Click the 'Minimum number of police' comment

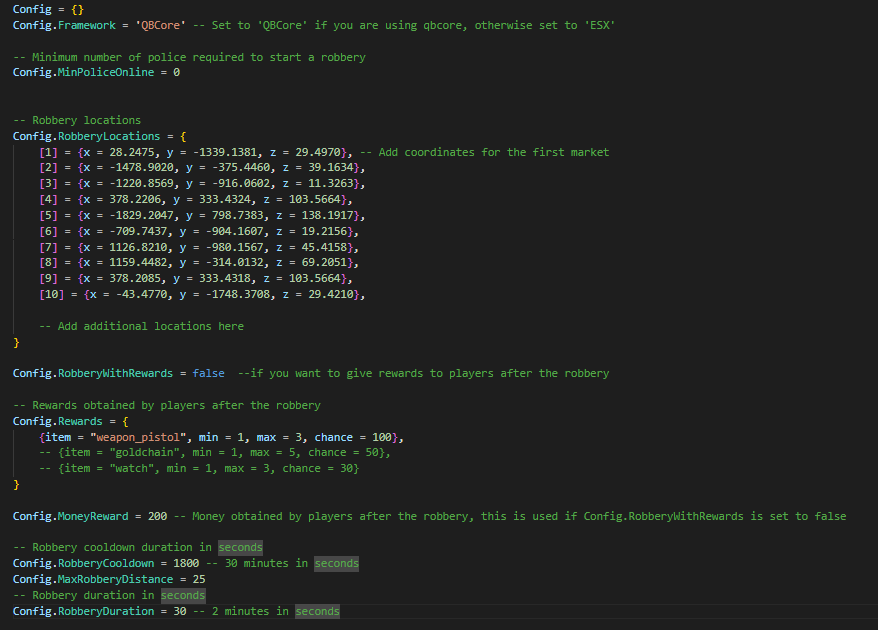point(189,57)
